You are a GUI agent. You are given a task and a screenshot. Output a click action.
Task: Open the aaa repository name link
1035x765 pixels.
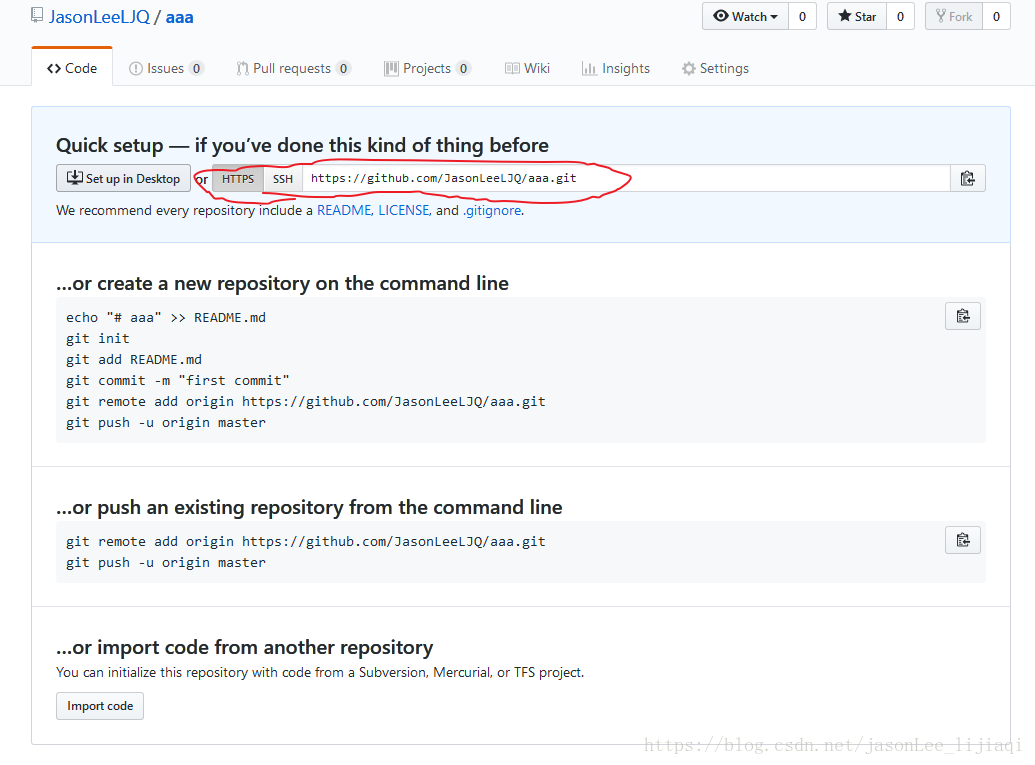(179, 17)
